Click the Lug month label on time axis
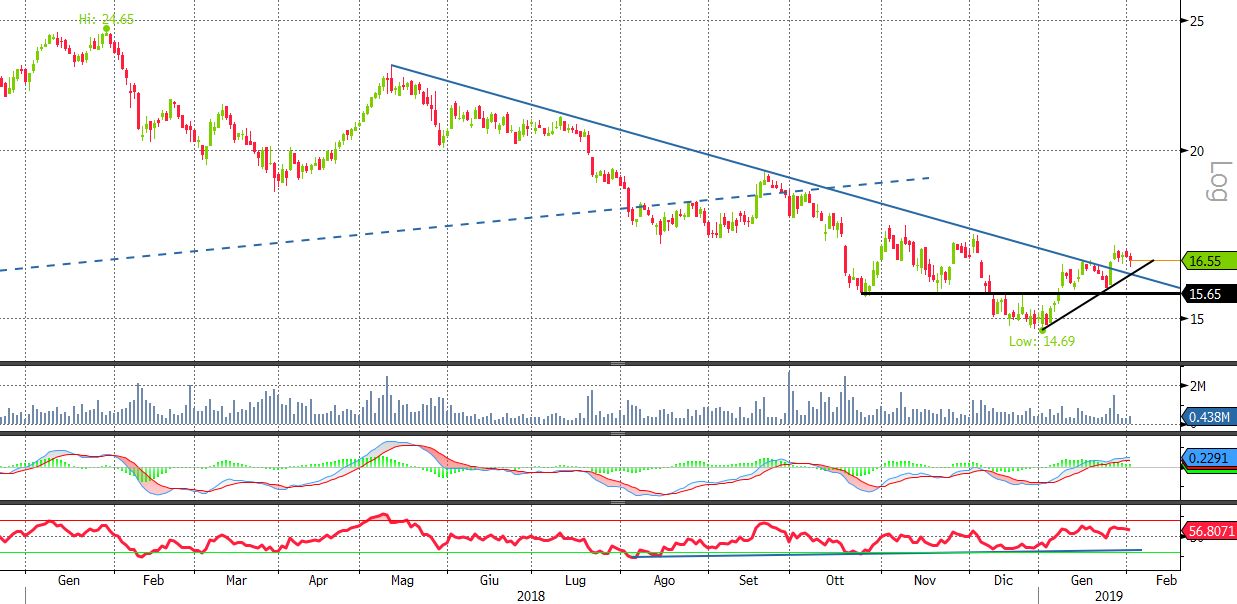Viewport: 1237px width, 604px height. [575, 580]
